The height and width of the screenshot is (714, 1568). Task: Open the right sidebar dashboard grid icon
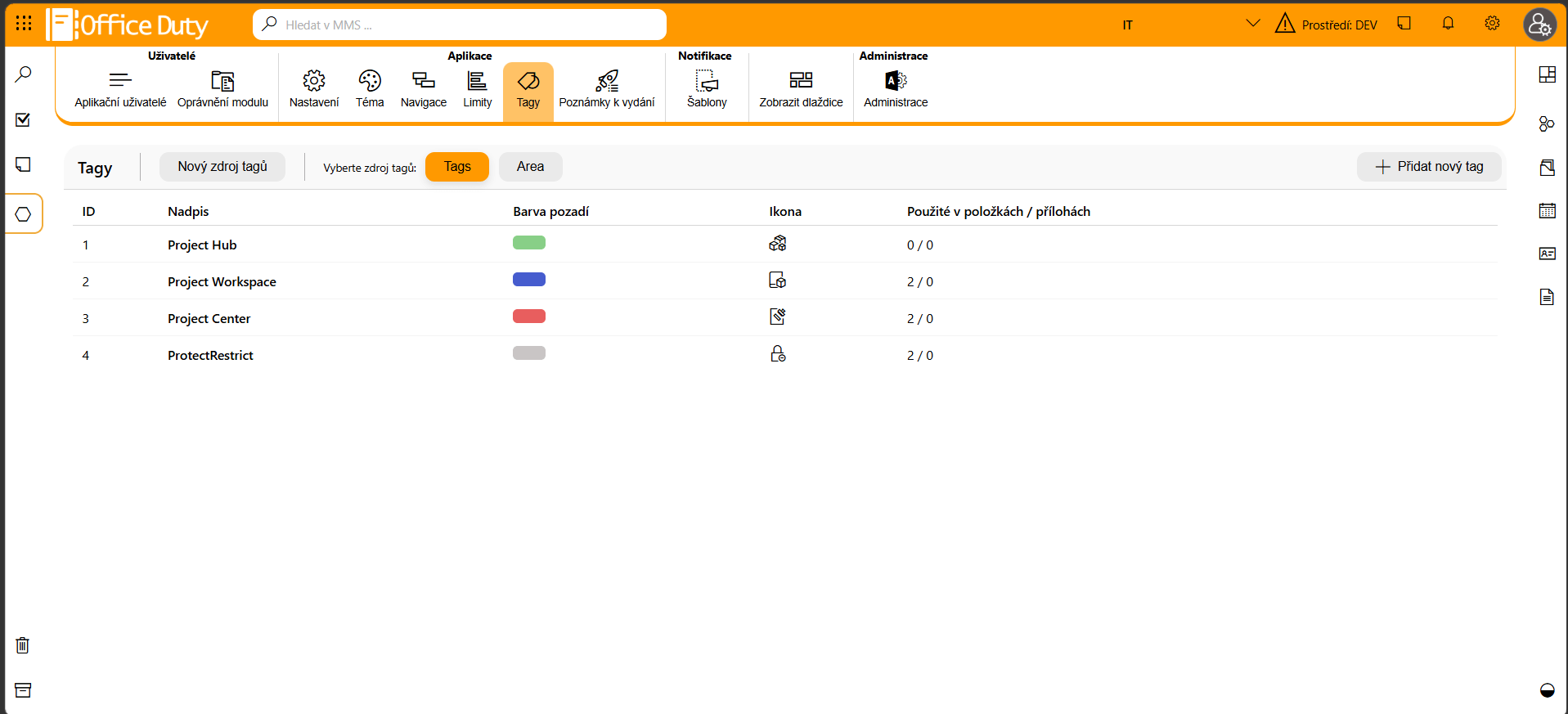coord(1547,74)
